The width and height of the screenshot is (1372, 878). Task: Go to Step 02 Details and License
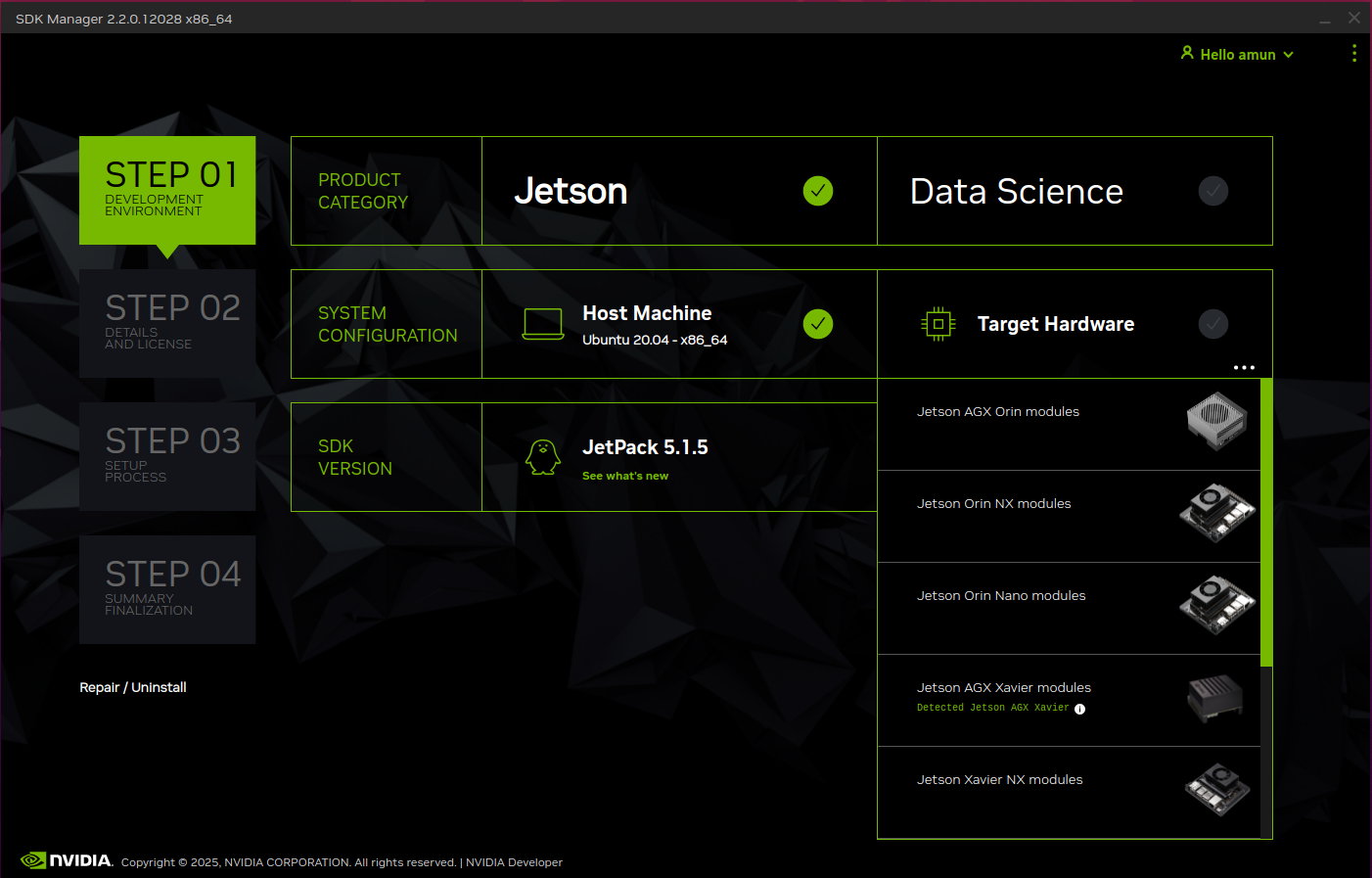(167, 323)
